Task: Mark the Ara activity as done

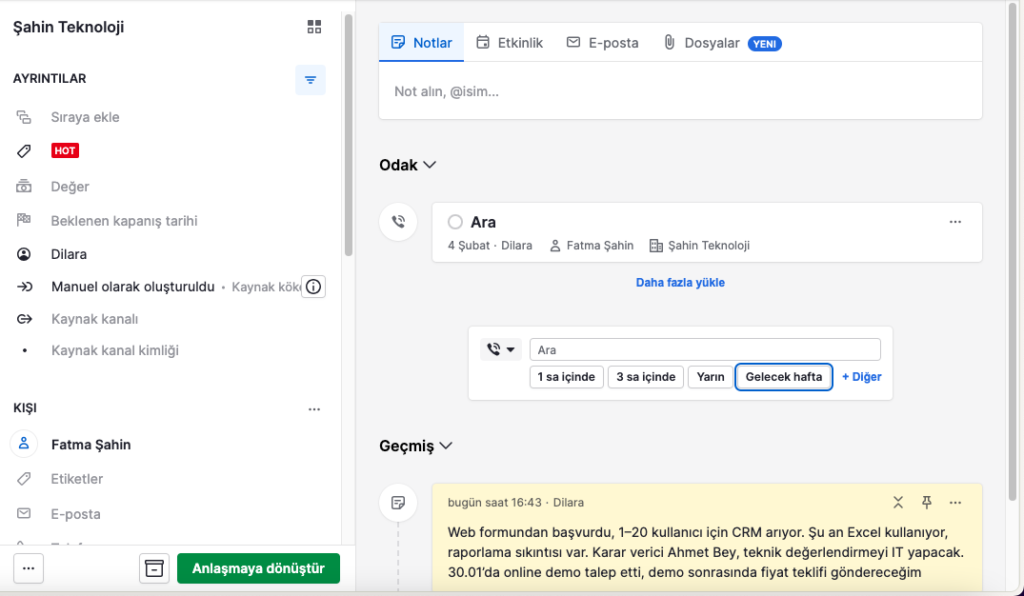Action: click(455, 222)
